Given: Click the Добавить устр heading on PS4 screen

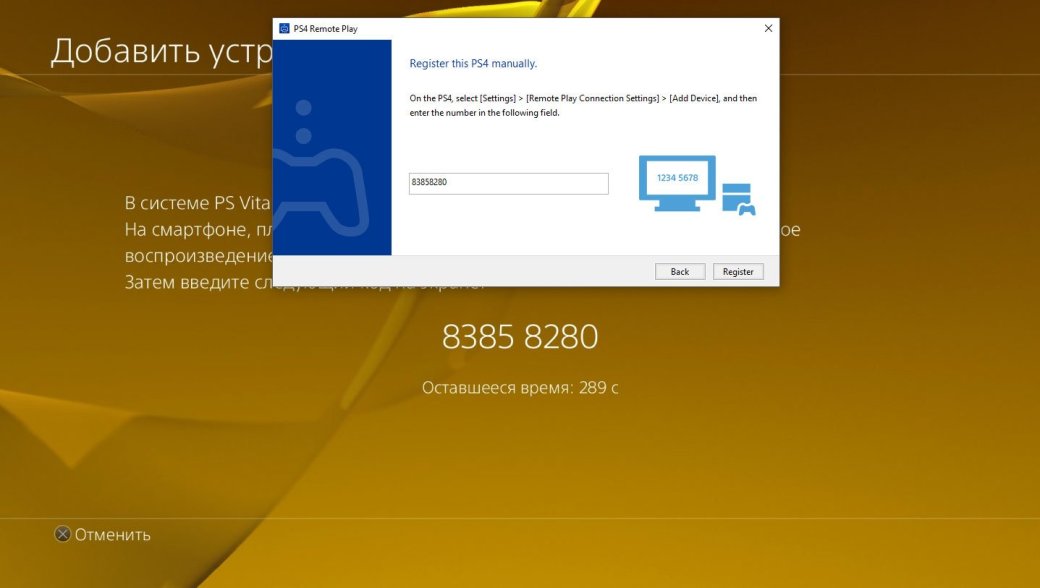Looking at the screenshot, I should 161,51.
